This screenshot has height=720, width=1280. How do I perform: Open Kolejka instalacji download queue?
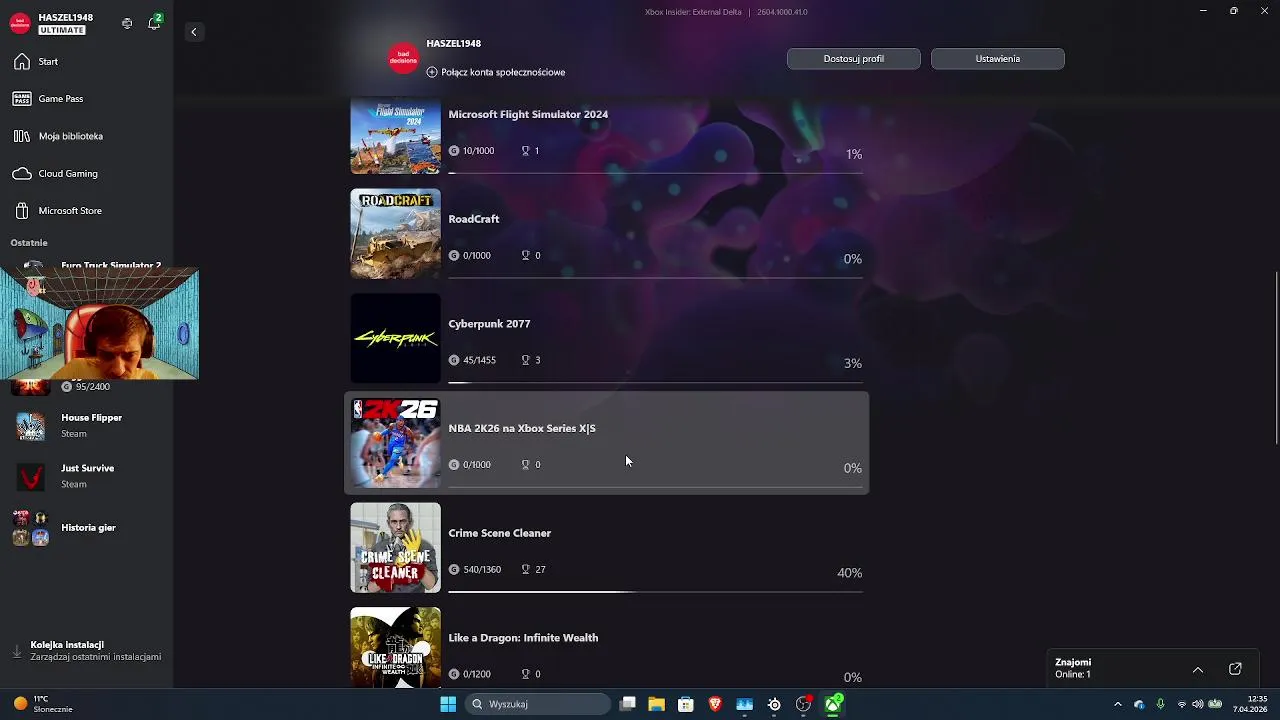tap(86, 651)
